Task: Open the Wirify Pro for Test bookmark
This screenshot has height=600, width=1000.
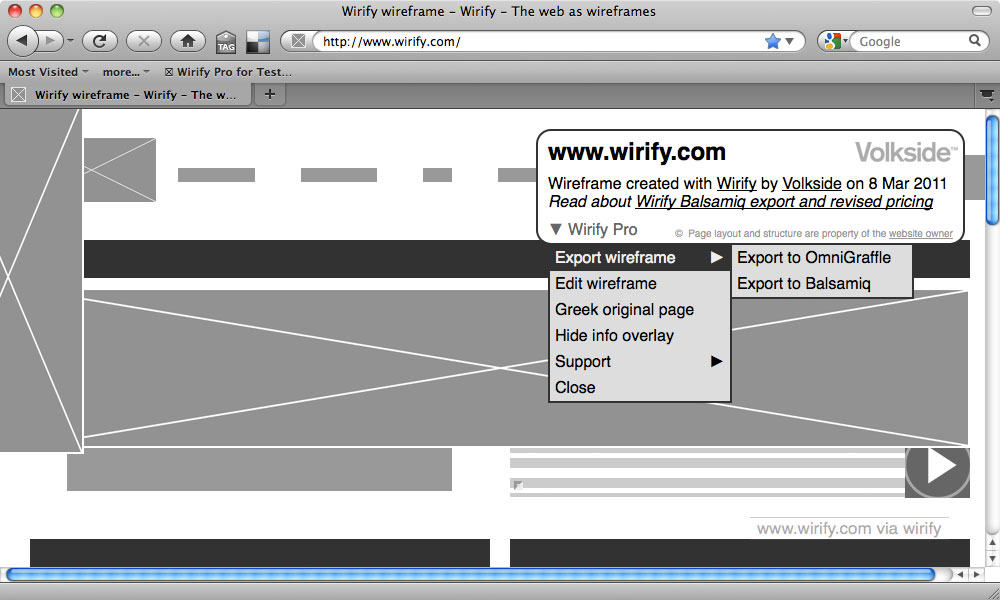Action: point(228,72)
